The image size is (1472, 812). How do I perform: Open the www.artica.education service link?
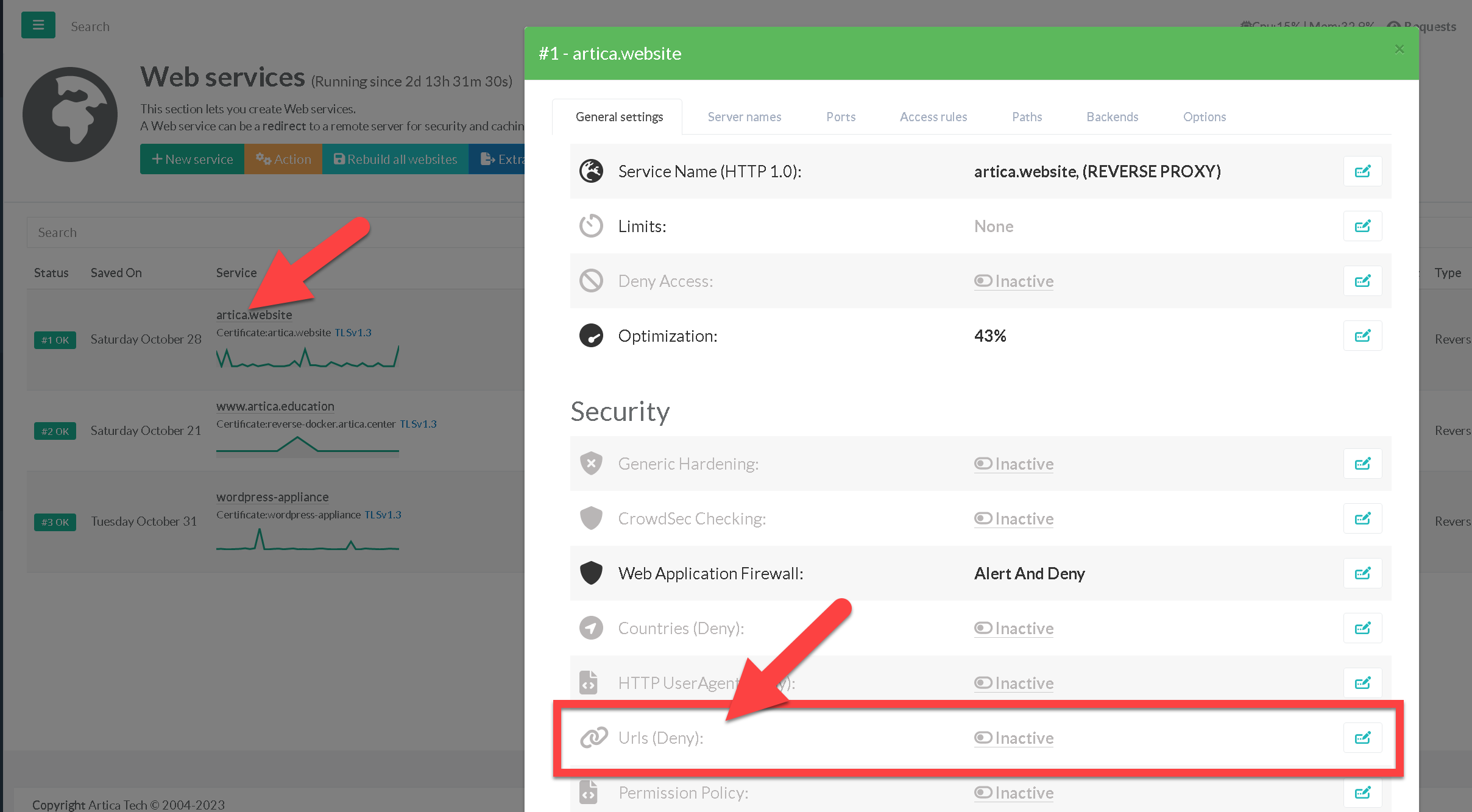click(275, 406)
